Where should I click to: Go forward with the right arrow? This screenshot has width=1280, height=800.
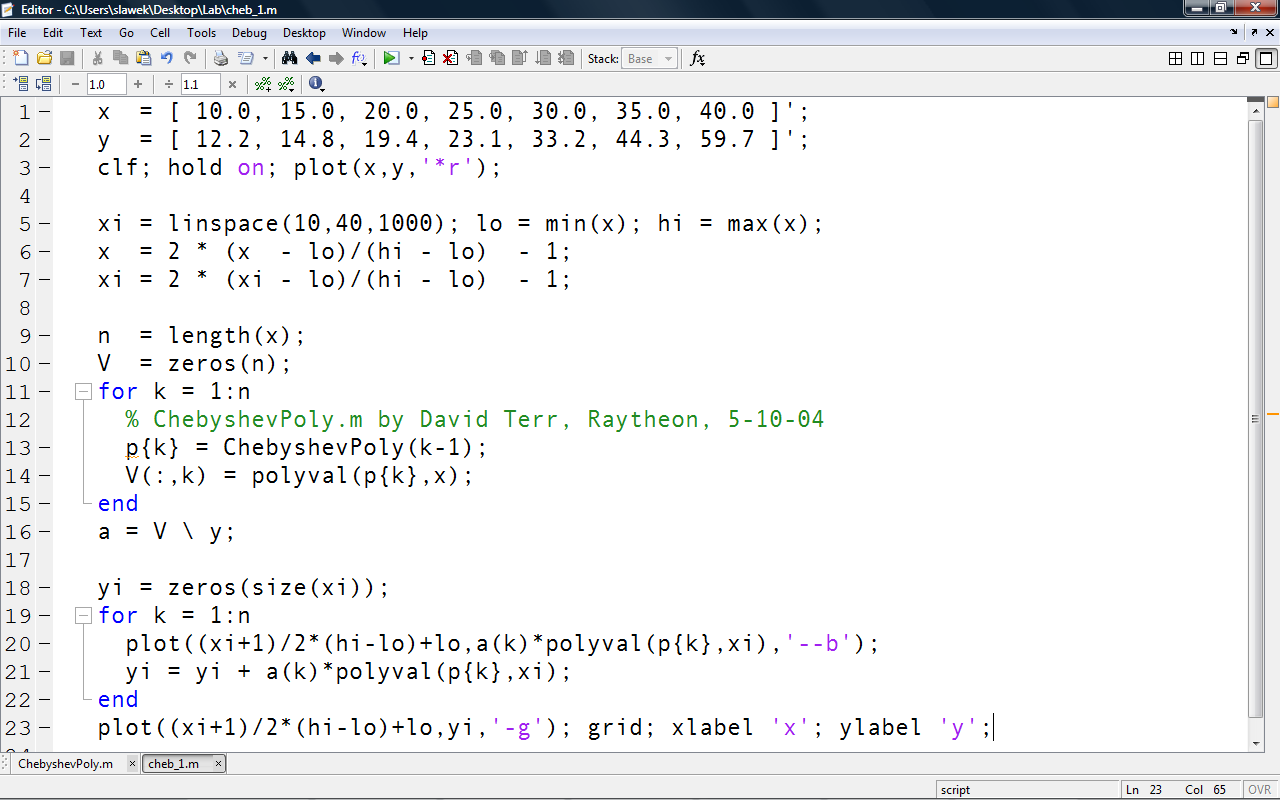(336, 59)
